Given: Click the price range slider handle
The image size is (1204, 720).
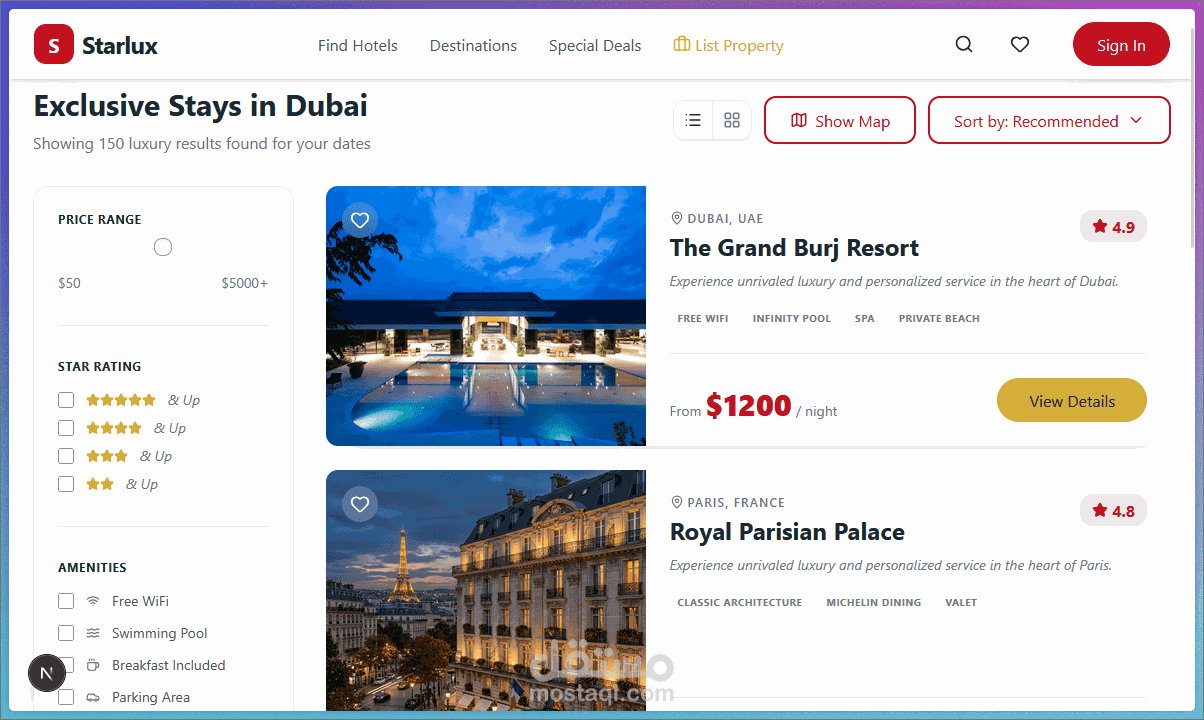Looking at the screenshot, I should coord(163,247).
